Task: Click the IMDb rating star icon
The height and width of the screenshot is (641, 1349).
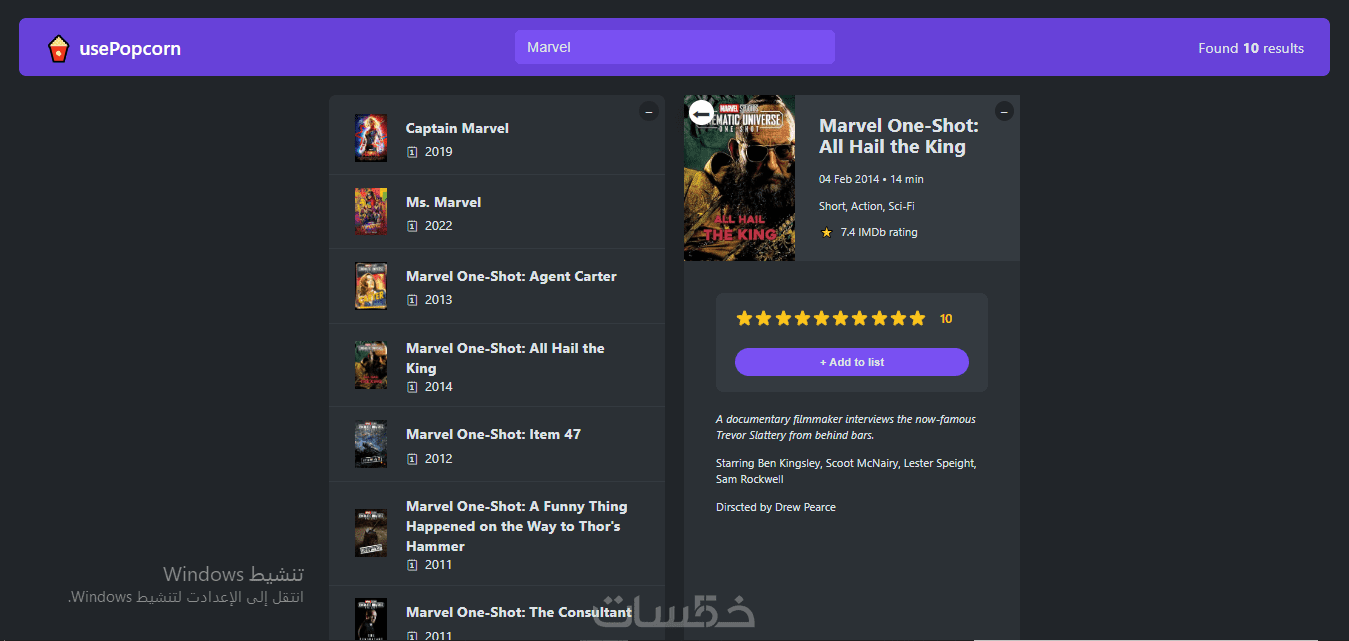Action: pos(826,232)
